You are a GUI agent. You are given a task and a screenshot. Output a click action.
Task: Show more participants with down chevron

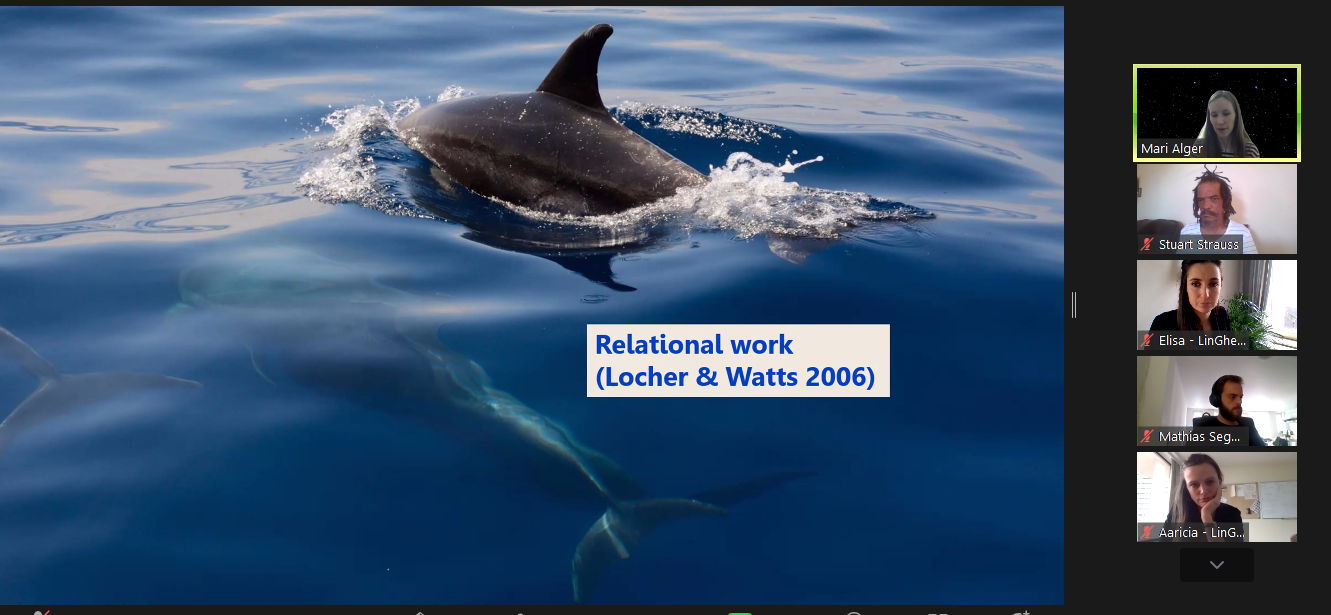(x=1216, y=565)
